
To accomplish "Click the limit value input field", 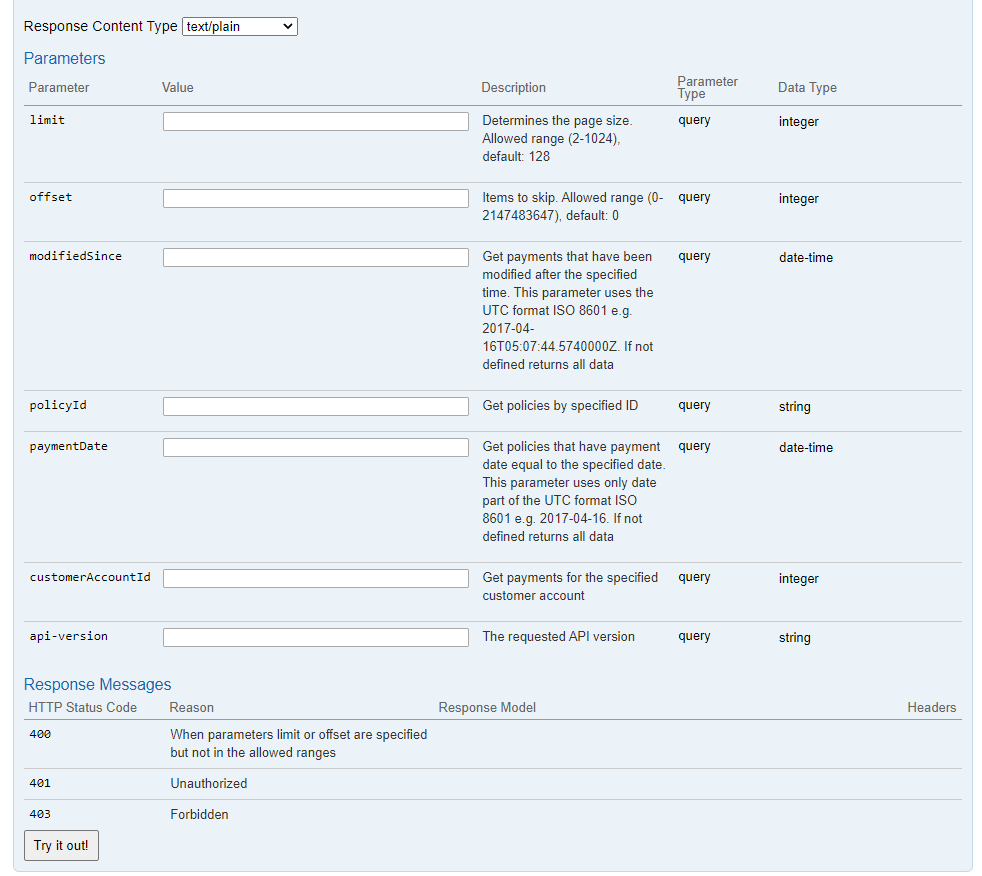I will (315, 121).
